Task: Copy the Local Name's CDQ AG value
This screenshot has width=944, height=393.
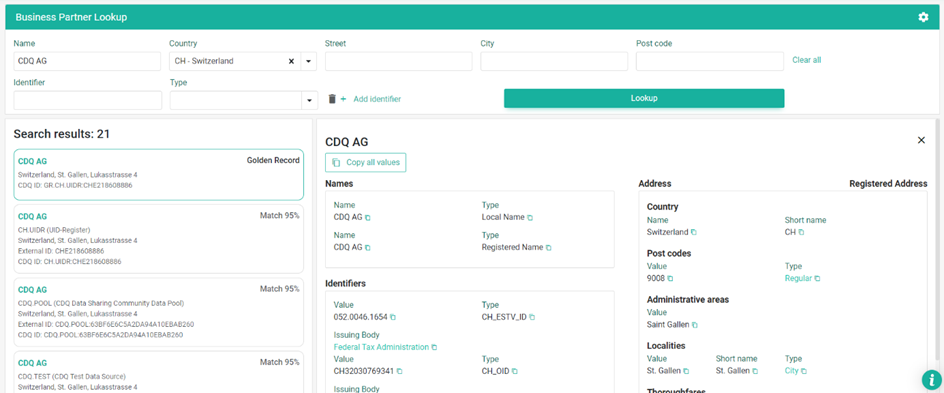Action: 368,217
